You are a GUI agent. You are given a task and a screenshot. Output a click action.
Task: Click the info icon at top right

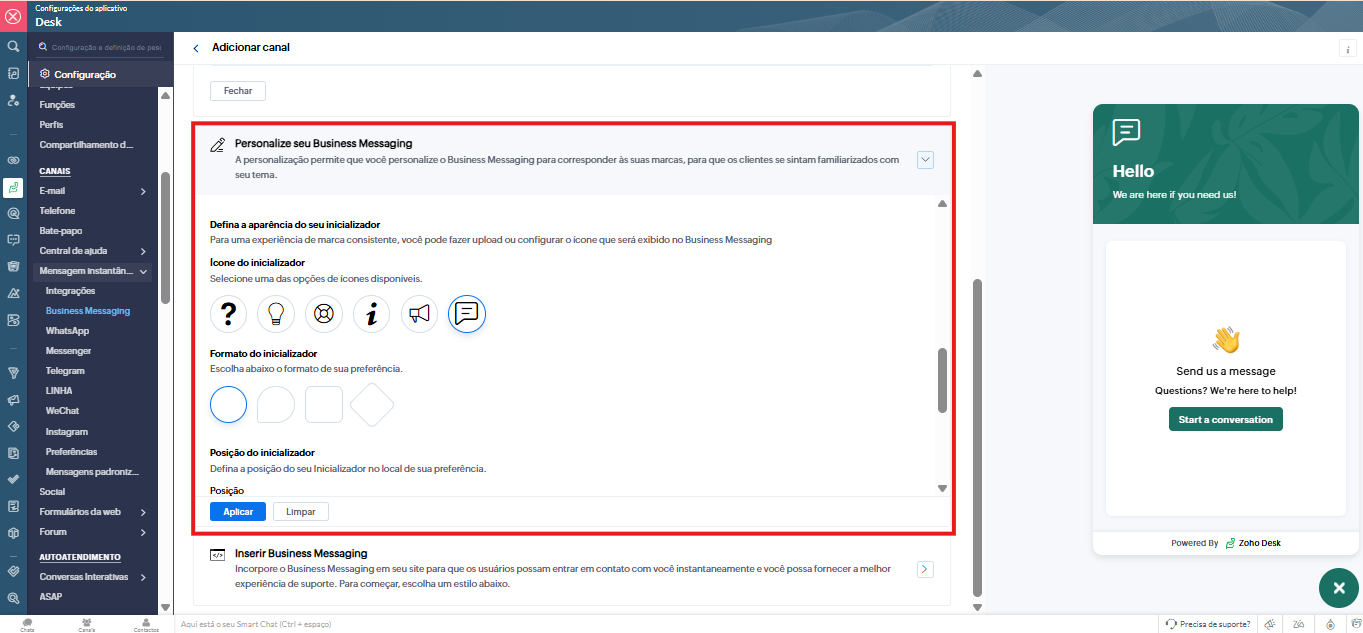[x=1347, y=49]
